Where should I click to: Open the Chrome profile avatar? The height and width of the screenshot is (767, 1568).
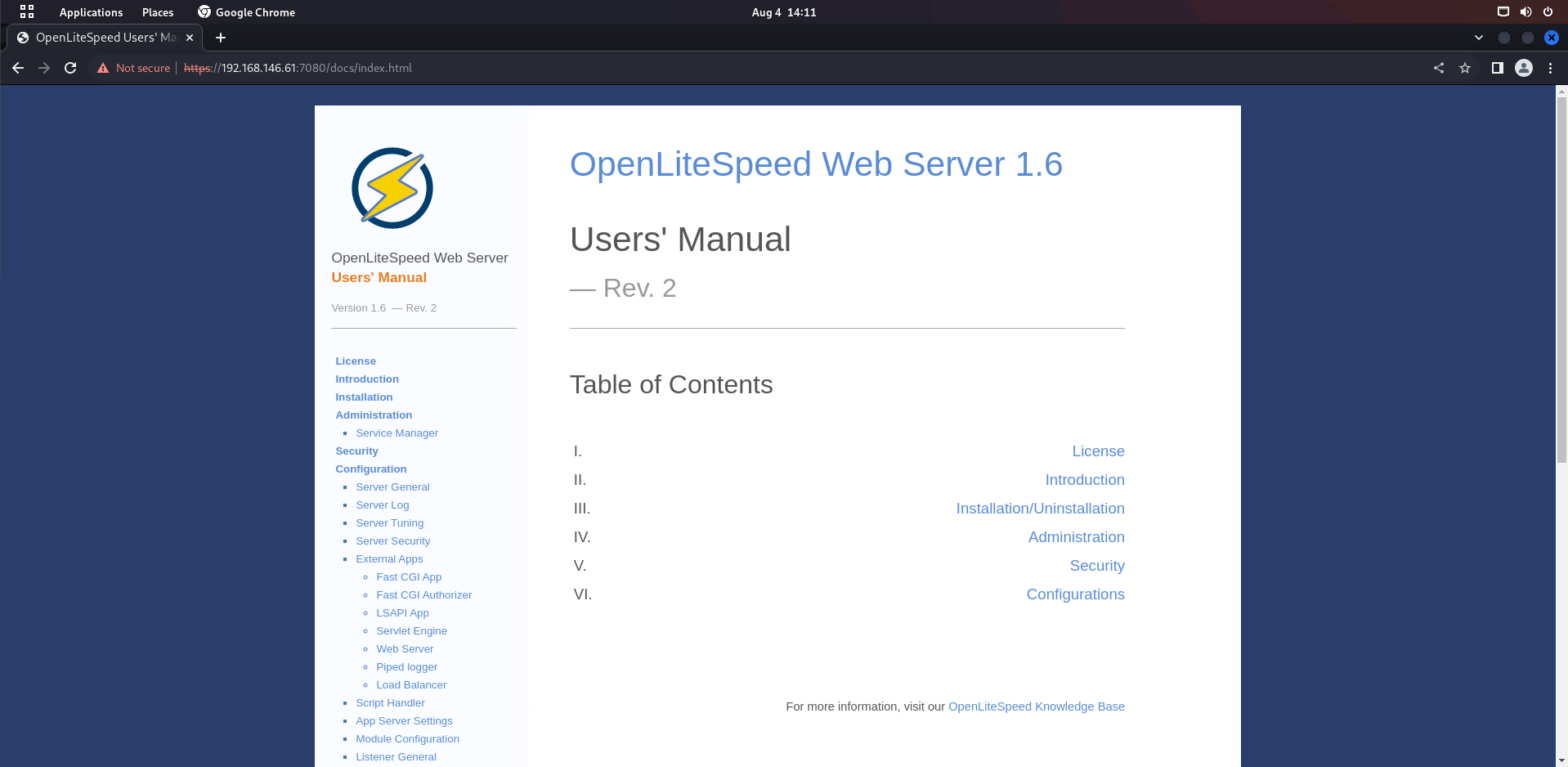pyautogui.click(x=1524, y=68)
